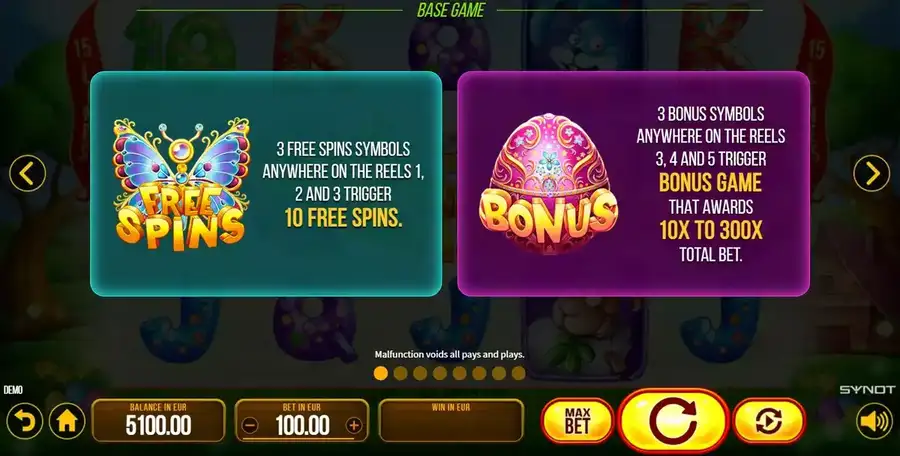The width and height of the screenshot is (900, 456).
Task: Jump to the fourth page indicator dot
Action: 440,374
